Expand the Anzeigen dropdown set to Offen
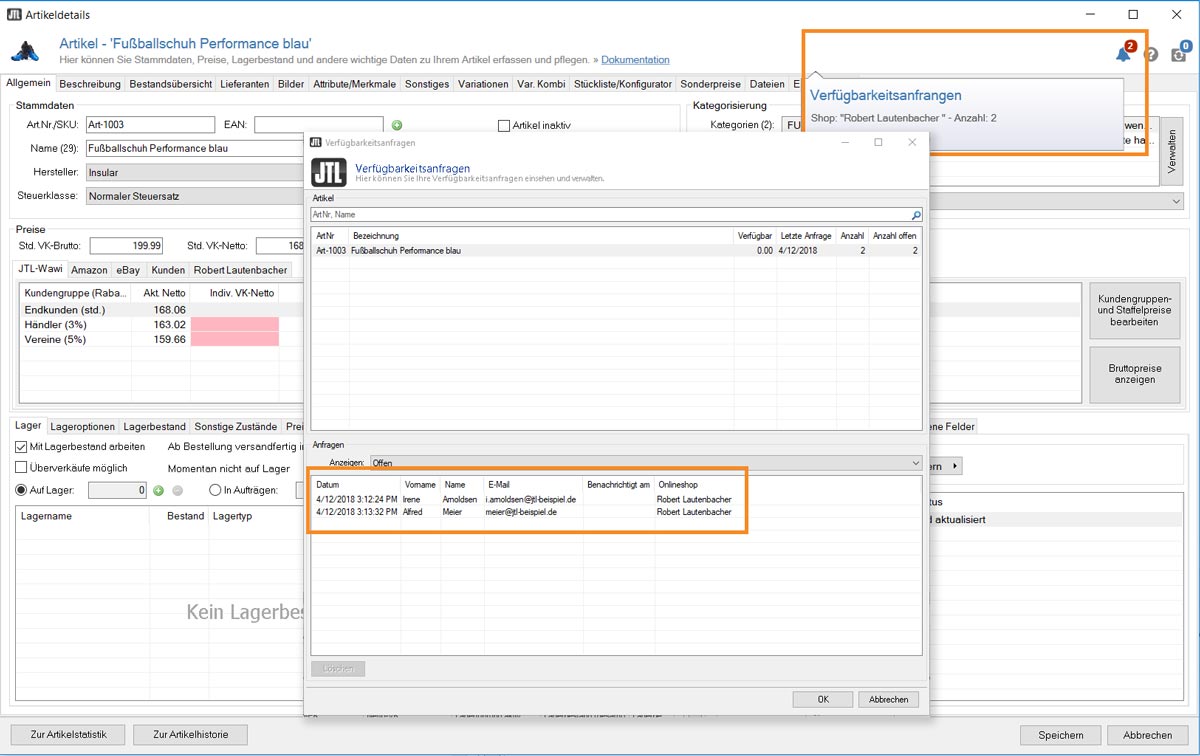The image size is (1200, 756). tap(645, 463)
